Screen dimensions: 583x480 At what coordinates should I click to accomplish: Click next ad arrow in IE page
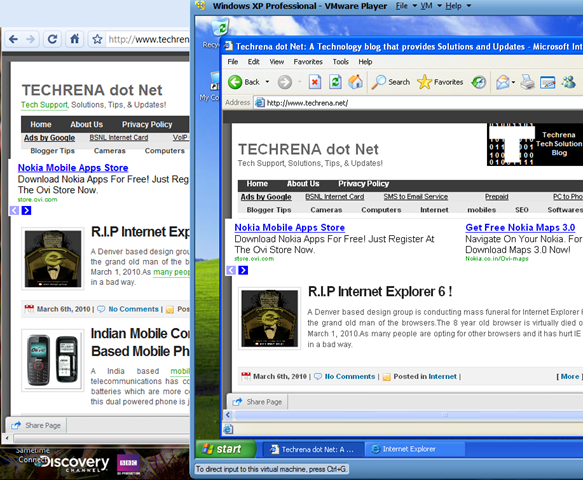[243, 270]
